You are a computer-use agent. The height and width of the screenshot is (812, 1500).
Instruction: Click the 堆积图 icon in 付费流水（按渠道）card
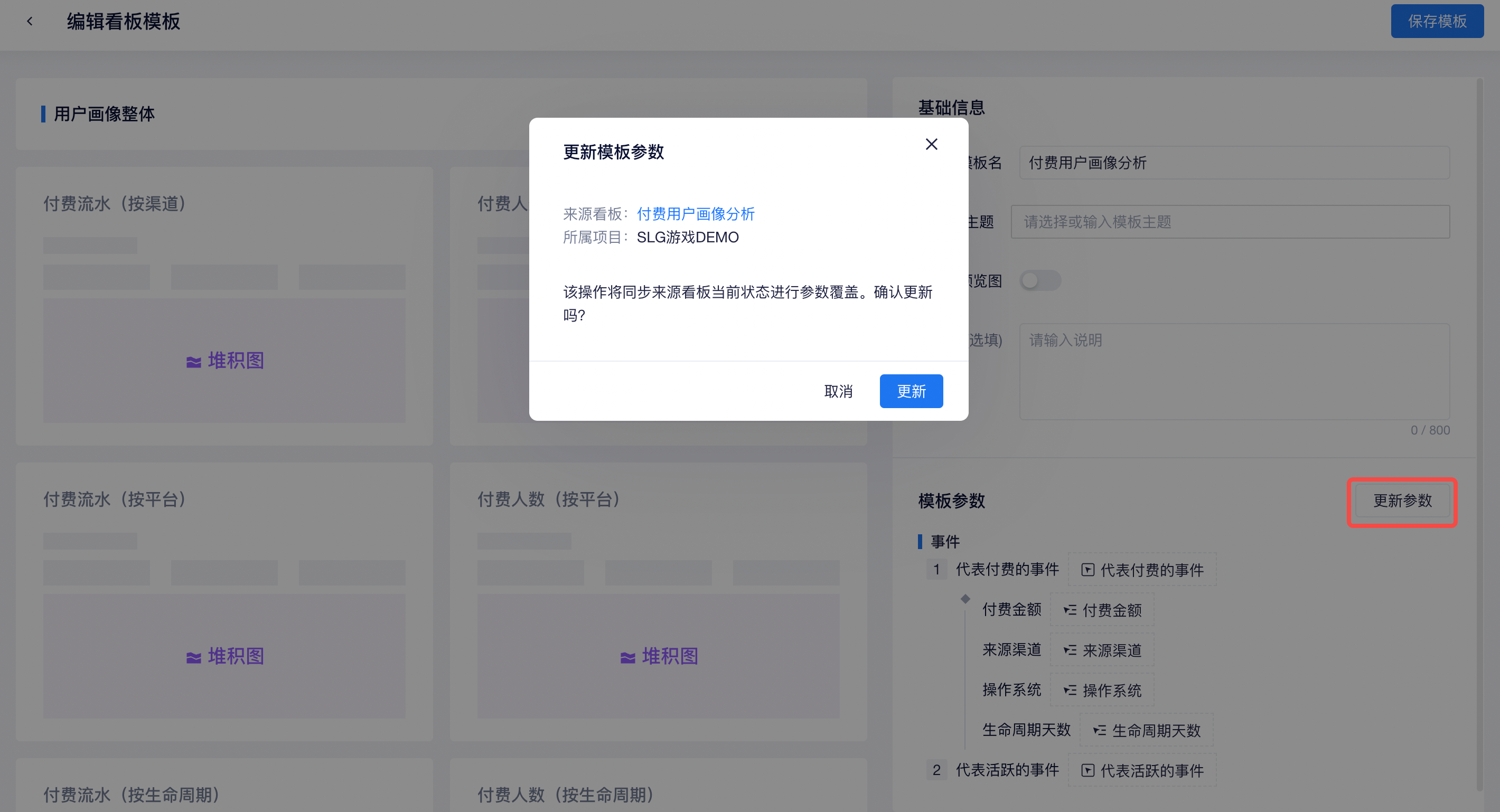pos(193,362)
